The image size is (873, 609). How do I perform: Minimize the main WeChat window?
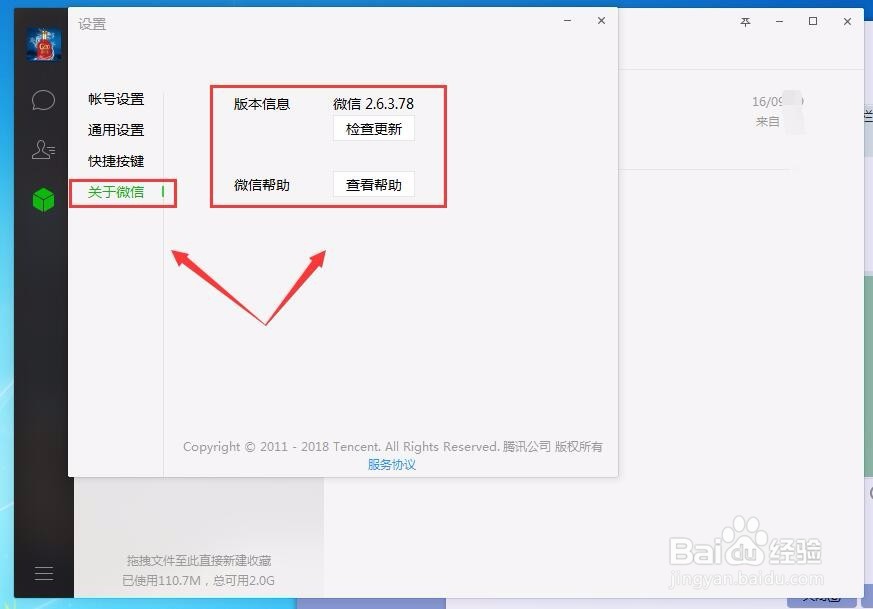point(779,21)
